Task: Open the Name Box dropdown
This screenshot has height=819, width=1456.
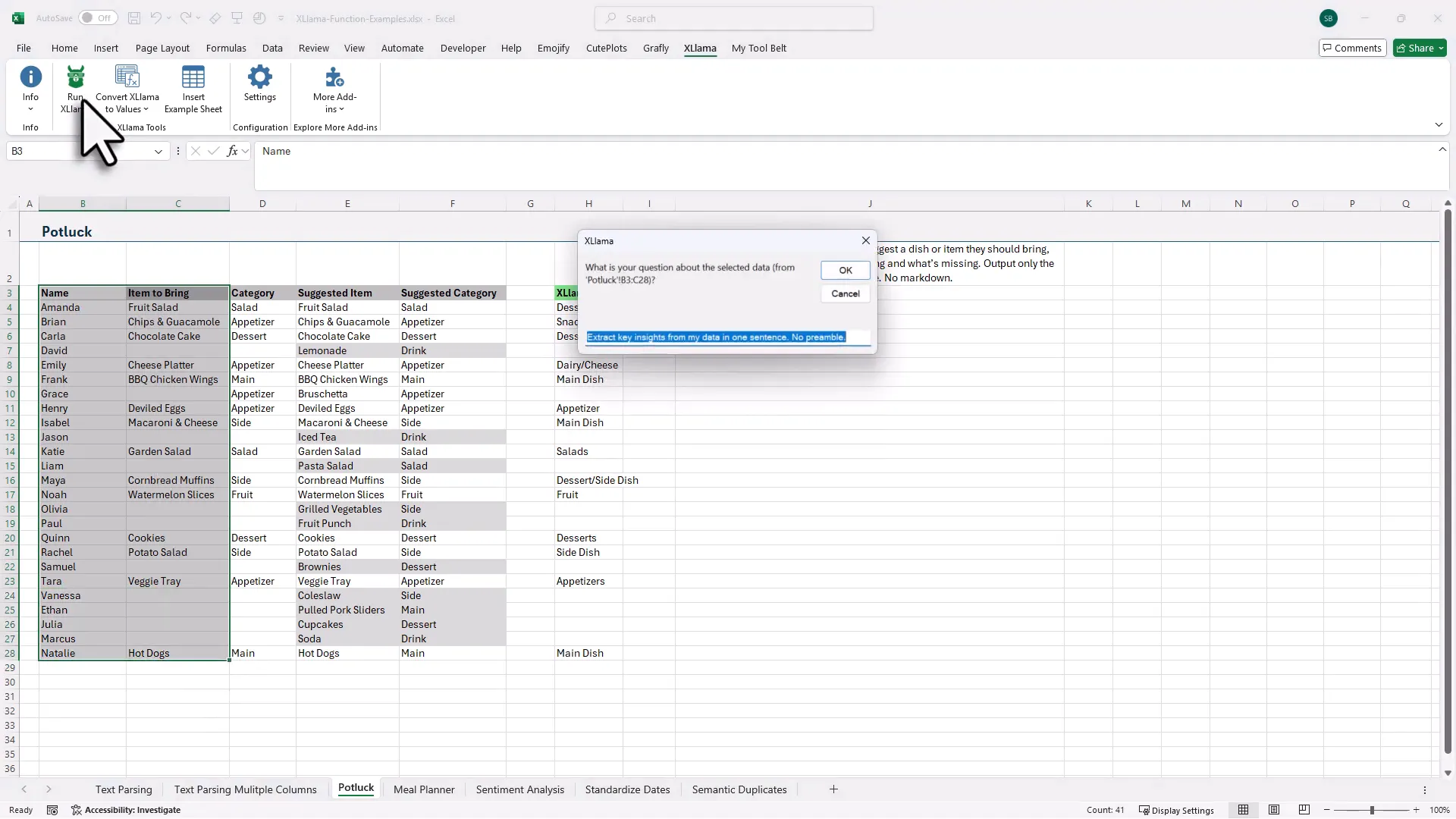Action: click(158, 151)
